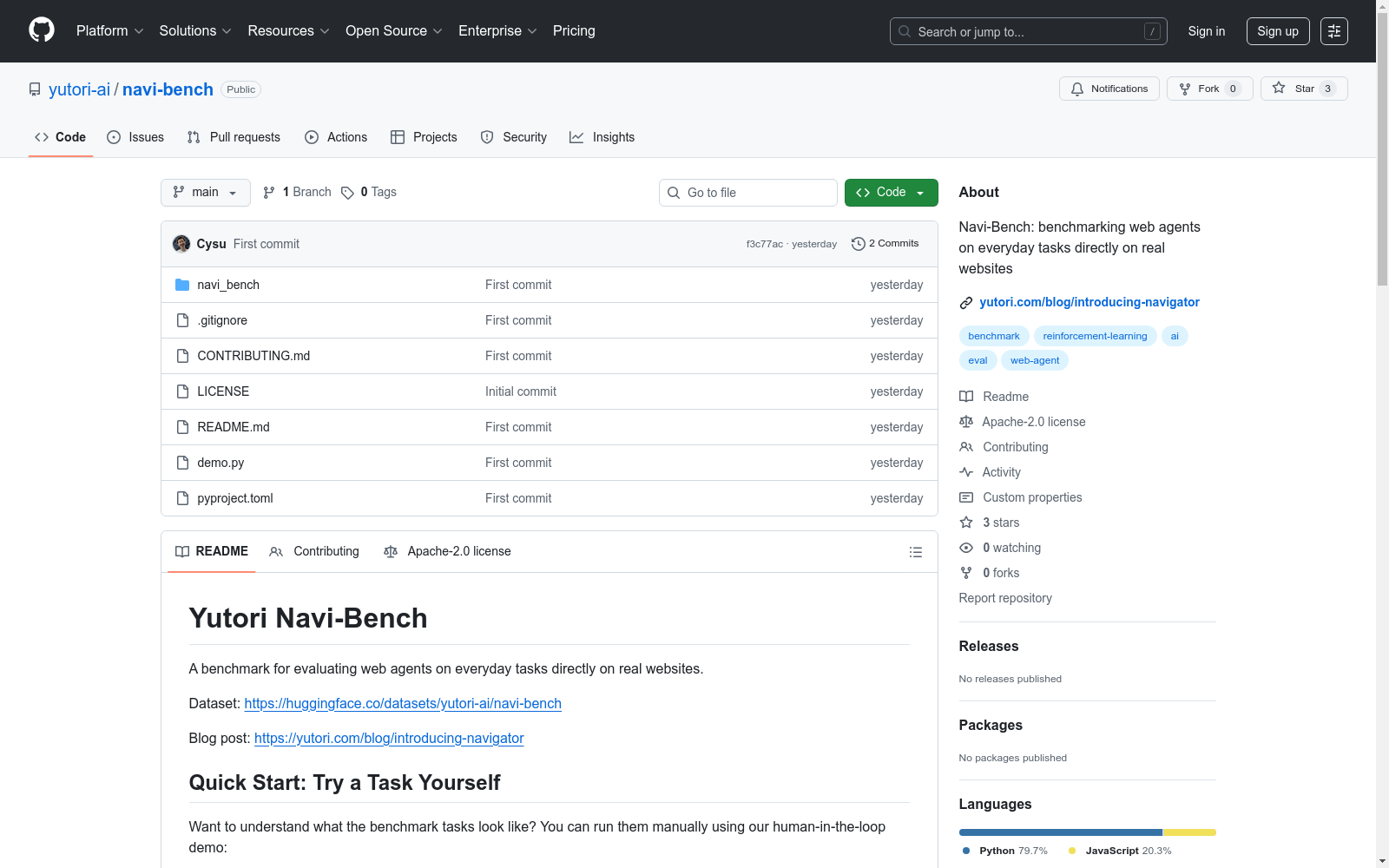
Task: Switch to the Projects tab
Action: (x=424, y=137)
